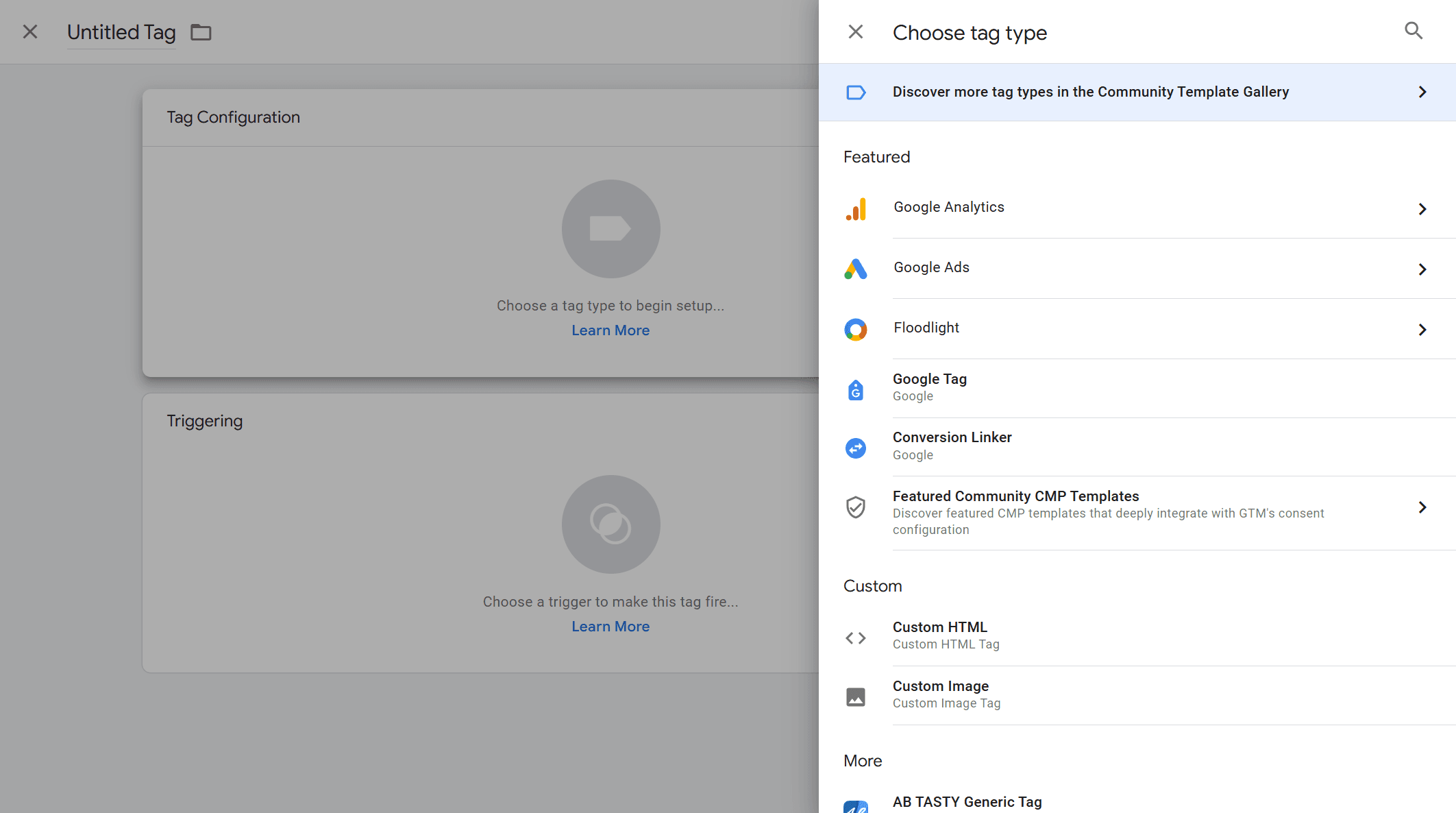1456x813 pixels.
Task: Click the Google Analytics bar chart icon
Action: click(x=856, y=208)
